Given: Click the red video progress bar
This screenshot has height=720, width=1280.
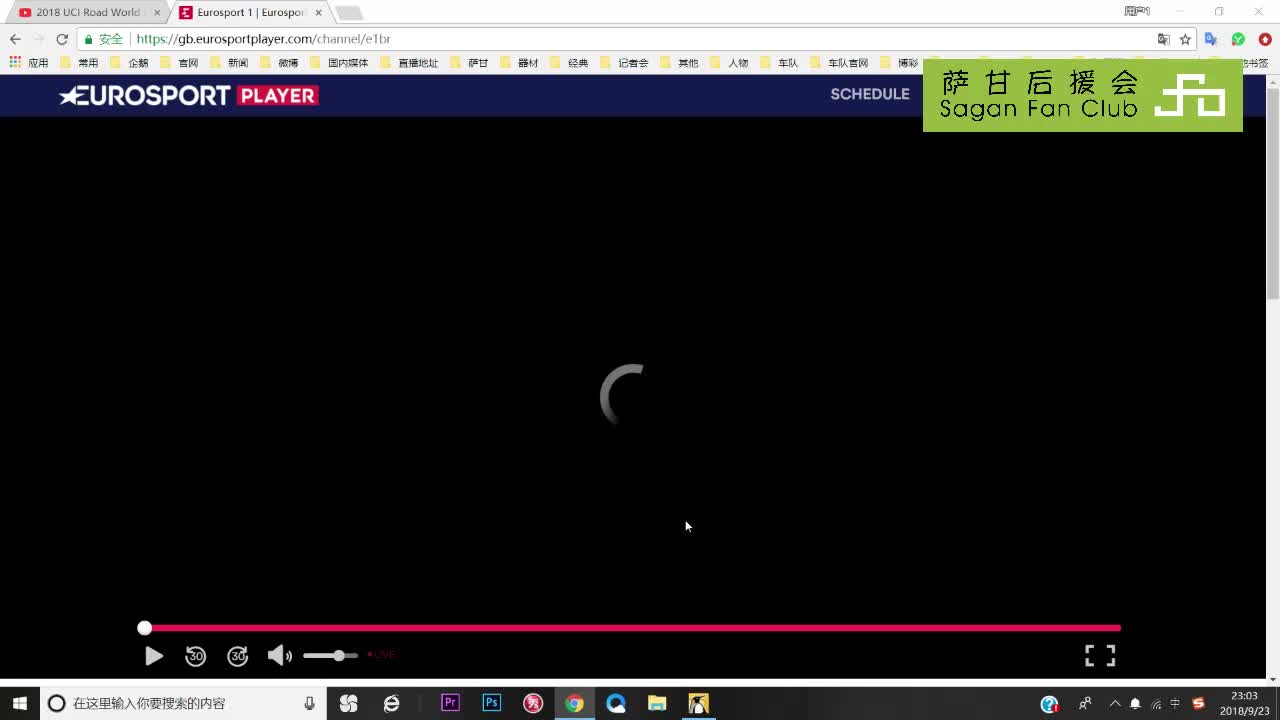Looking at the screenshot, I should coord(632,628).
